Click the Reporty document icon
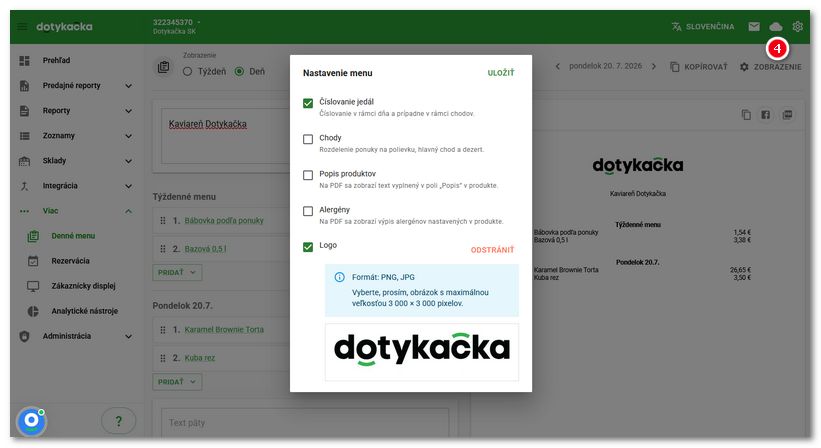Image resolution: width=821 pixels, height=448 pixels. pos(25,111)
